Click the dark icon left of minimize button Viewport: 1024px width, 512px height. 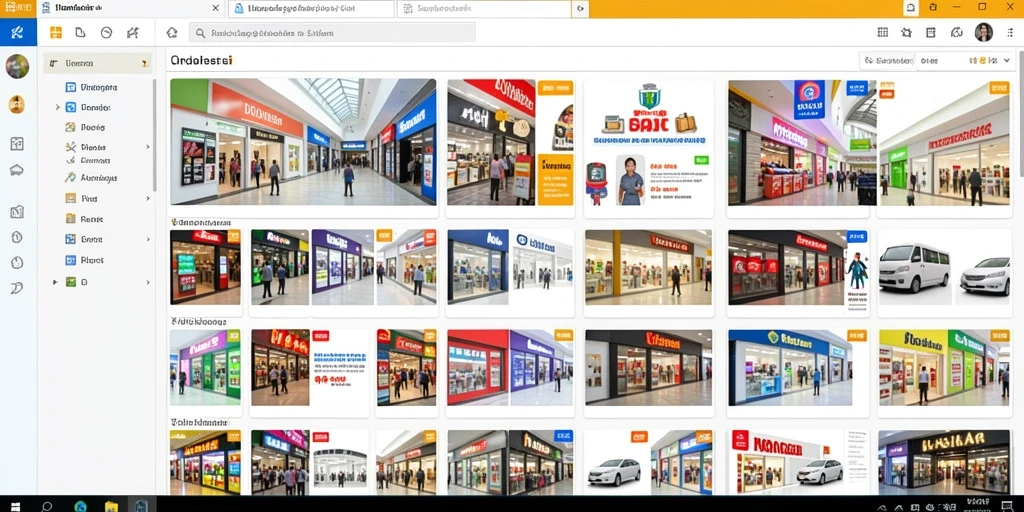933,8
